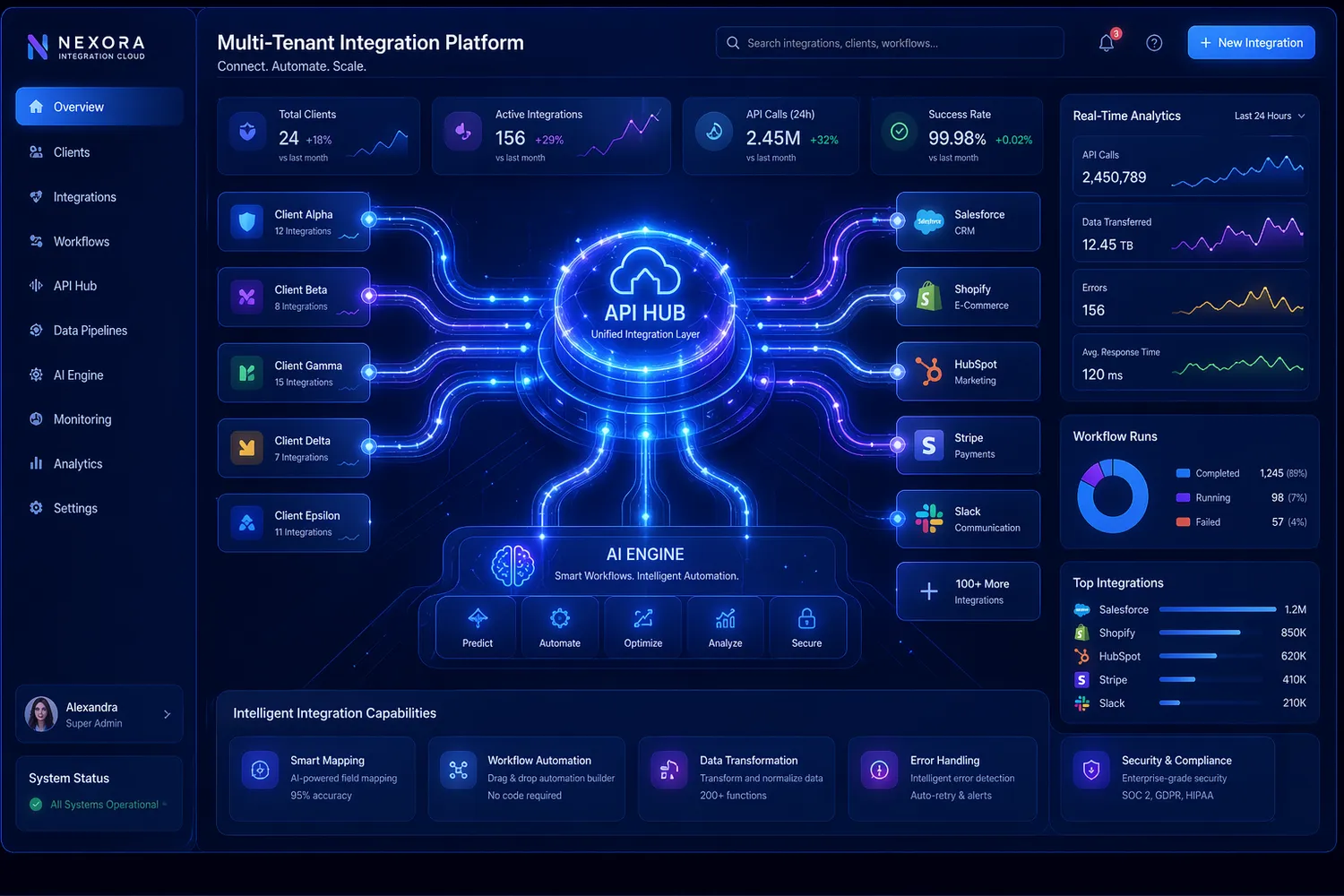Click Client Alpha shield icon
1344x896 pixels.
[246, 221]
